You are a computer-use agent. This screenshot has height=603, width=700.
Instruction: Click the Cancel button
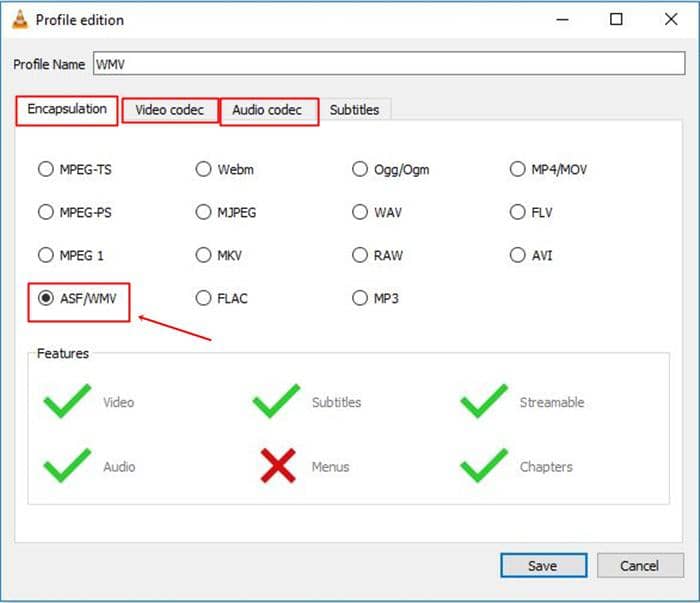(x=640, y=565)
